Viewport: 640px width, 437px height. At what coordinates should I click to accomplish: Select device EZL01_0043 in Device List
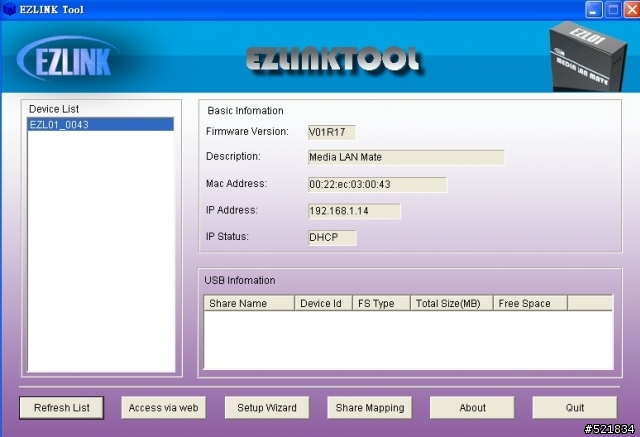(100, 124)
